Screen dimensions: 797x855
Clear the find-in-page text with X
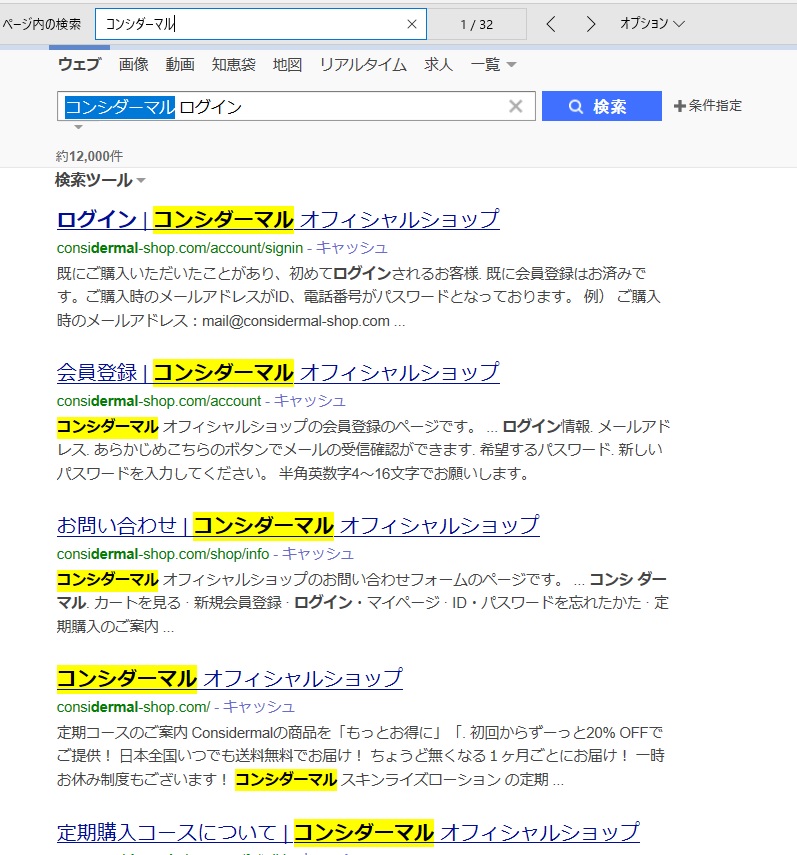coord(412,24)
